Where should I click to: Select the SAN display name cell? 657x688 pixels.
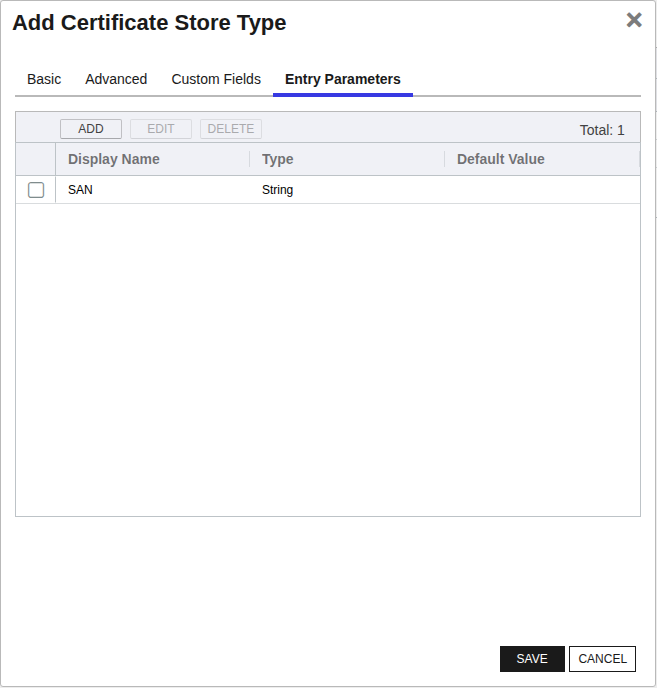click(80, 190)
